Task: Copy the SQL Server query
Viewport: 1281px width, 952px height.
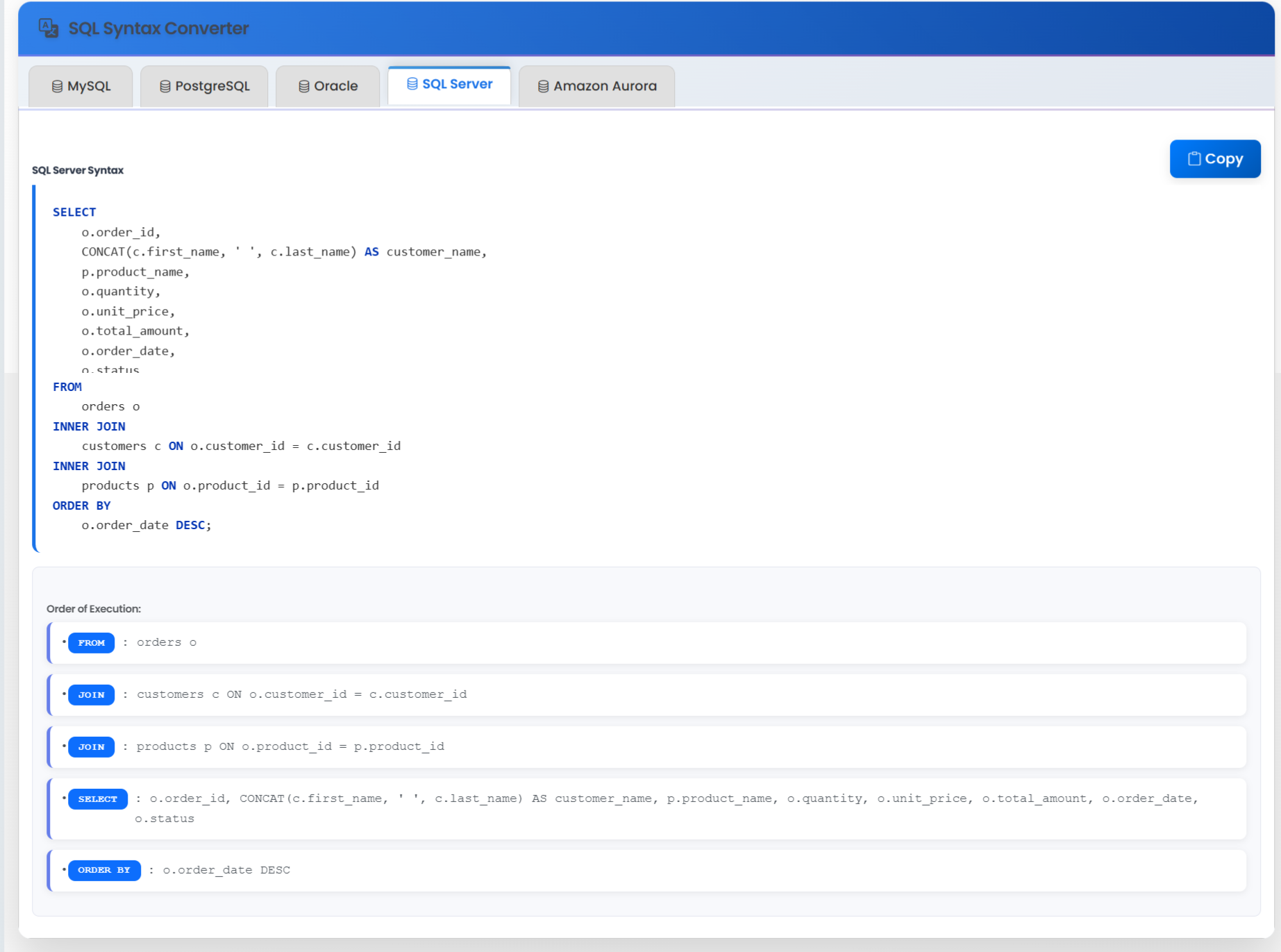Action: [x=1215, y=159]
